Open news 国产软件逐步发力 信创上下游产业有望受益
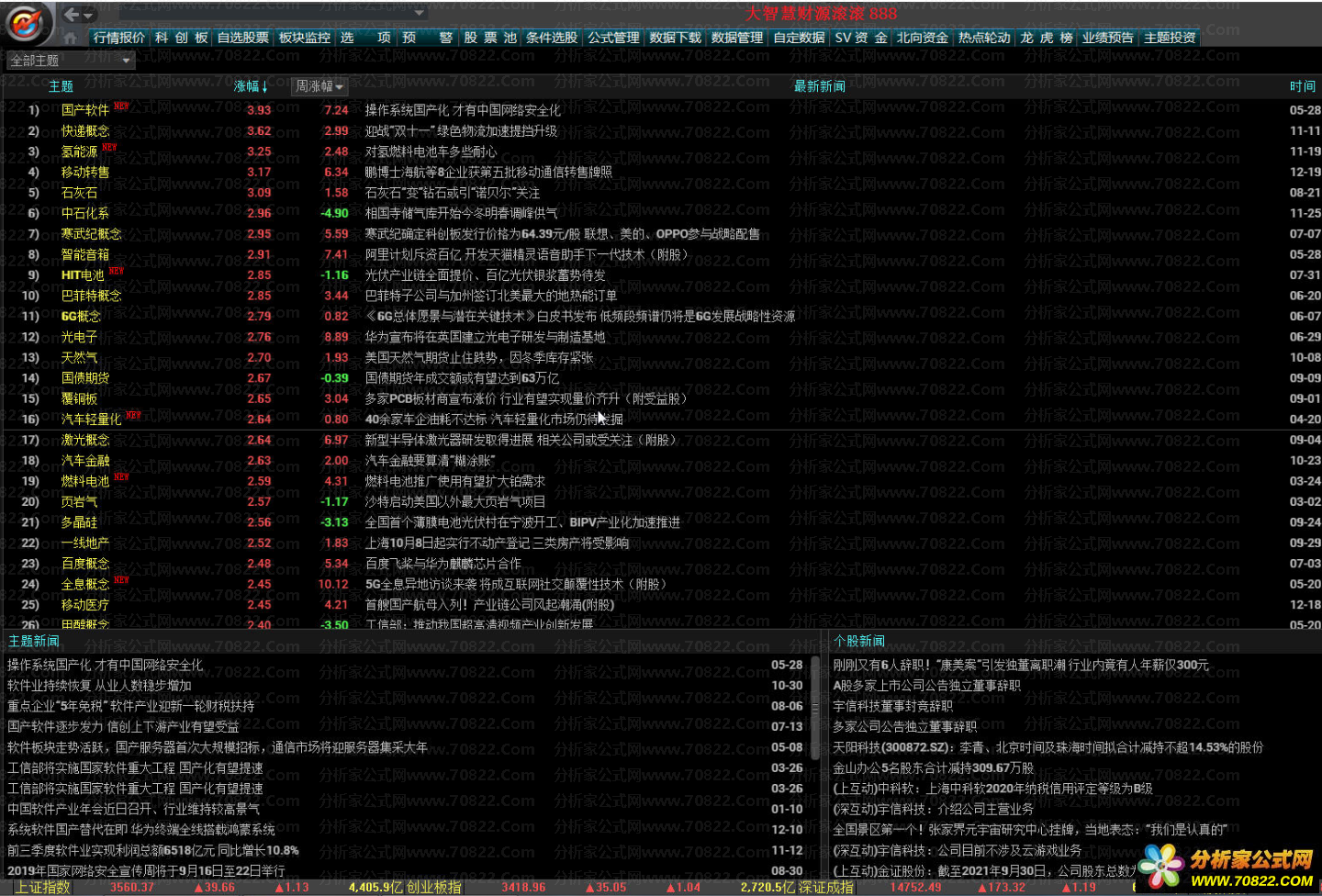1322x896 pixels. click(x=123, y=727)
